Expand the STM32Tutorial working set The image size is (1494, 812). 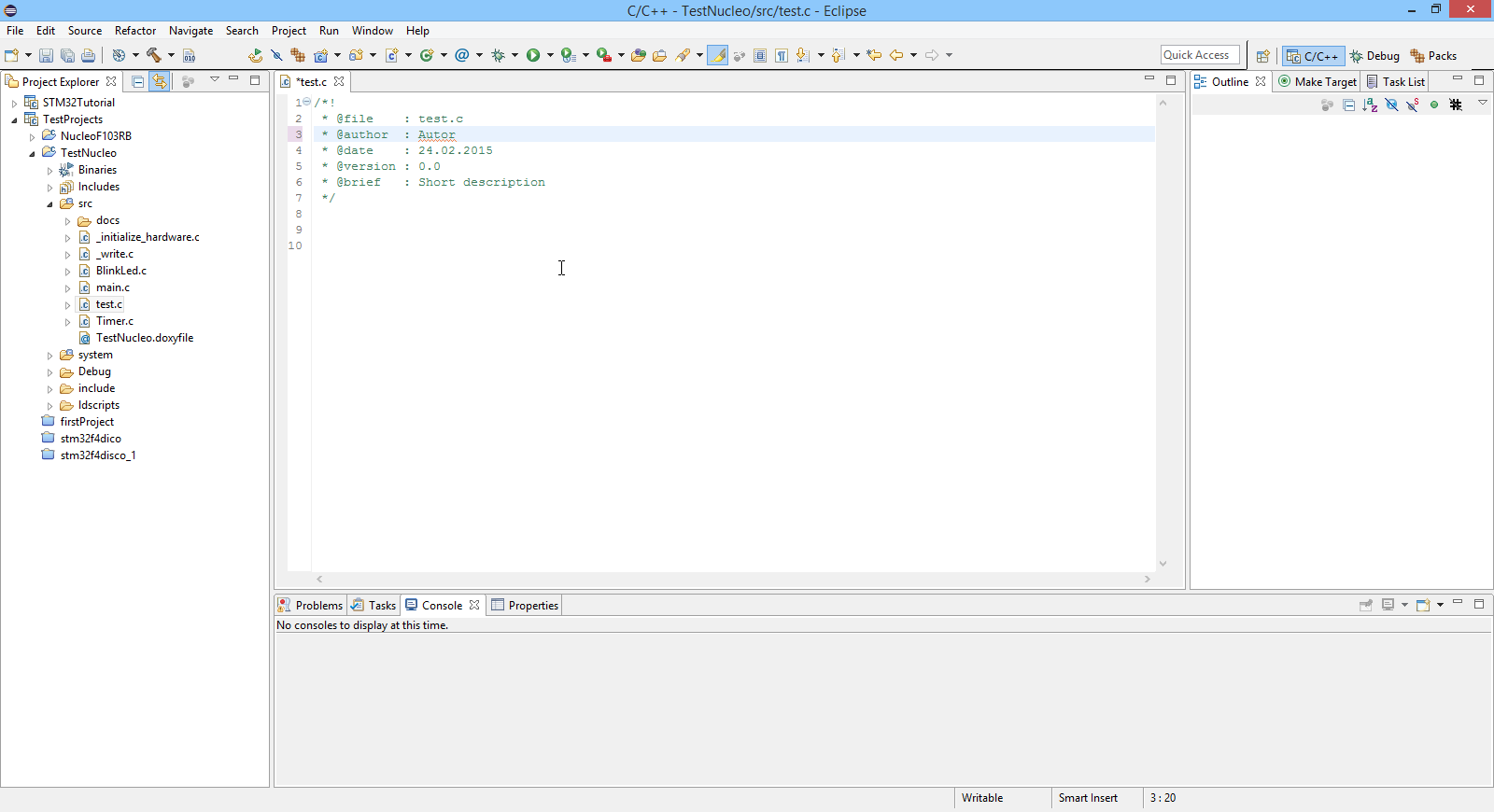click(x=14, y=103)
